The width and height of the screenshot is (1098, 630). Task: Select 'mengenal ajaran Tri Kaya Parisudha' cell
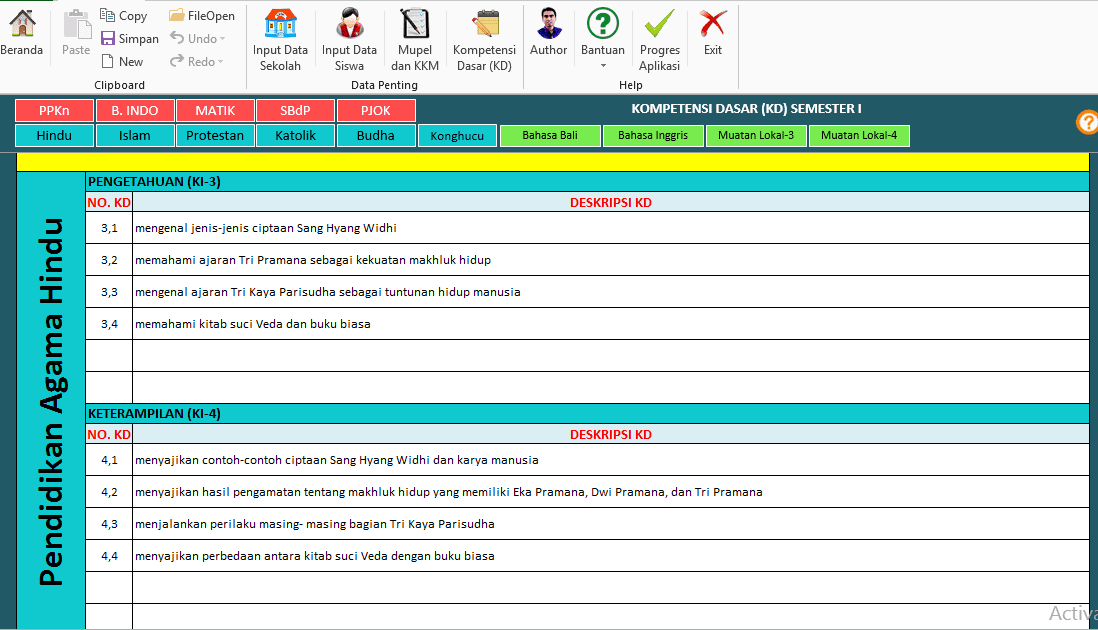611,292
